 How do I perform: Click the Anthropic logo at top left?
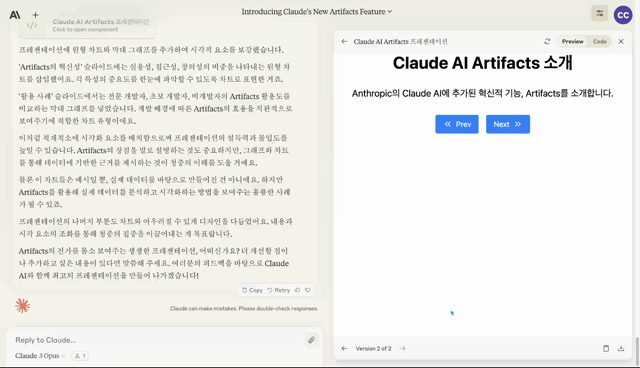point(15,15)
